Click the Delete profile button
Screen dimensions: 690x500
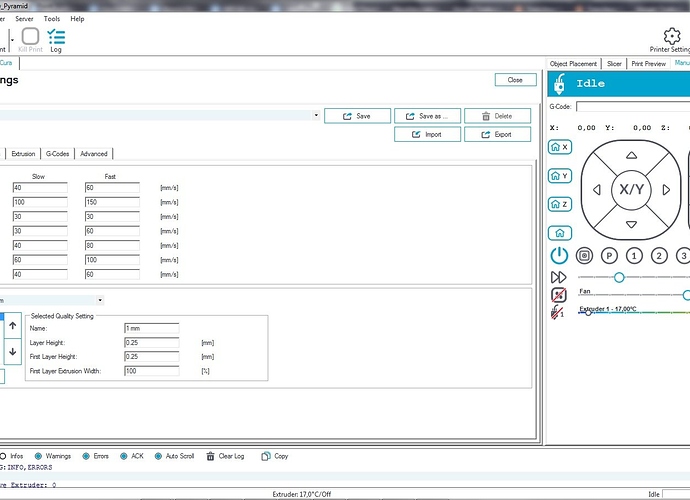coord(497,116)
